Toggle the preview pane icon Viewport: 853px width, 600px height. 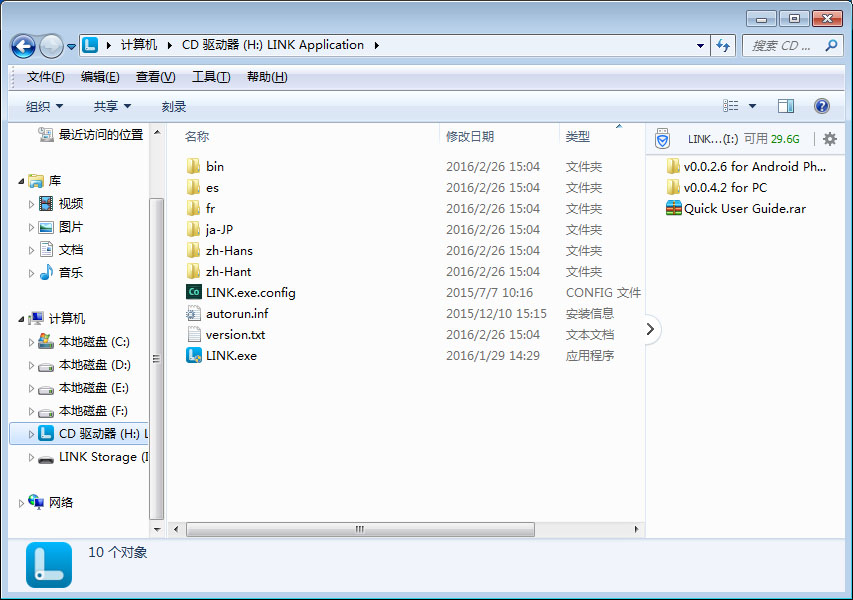[x=786, y=105]
